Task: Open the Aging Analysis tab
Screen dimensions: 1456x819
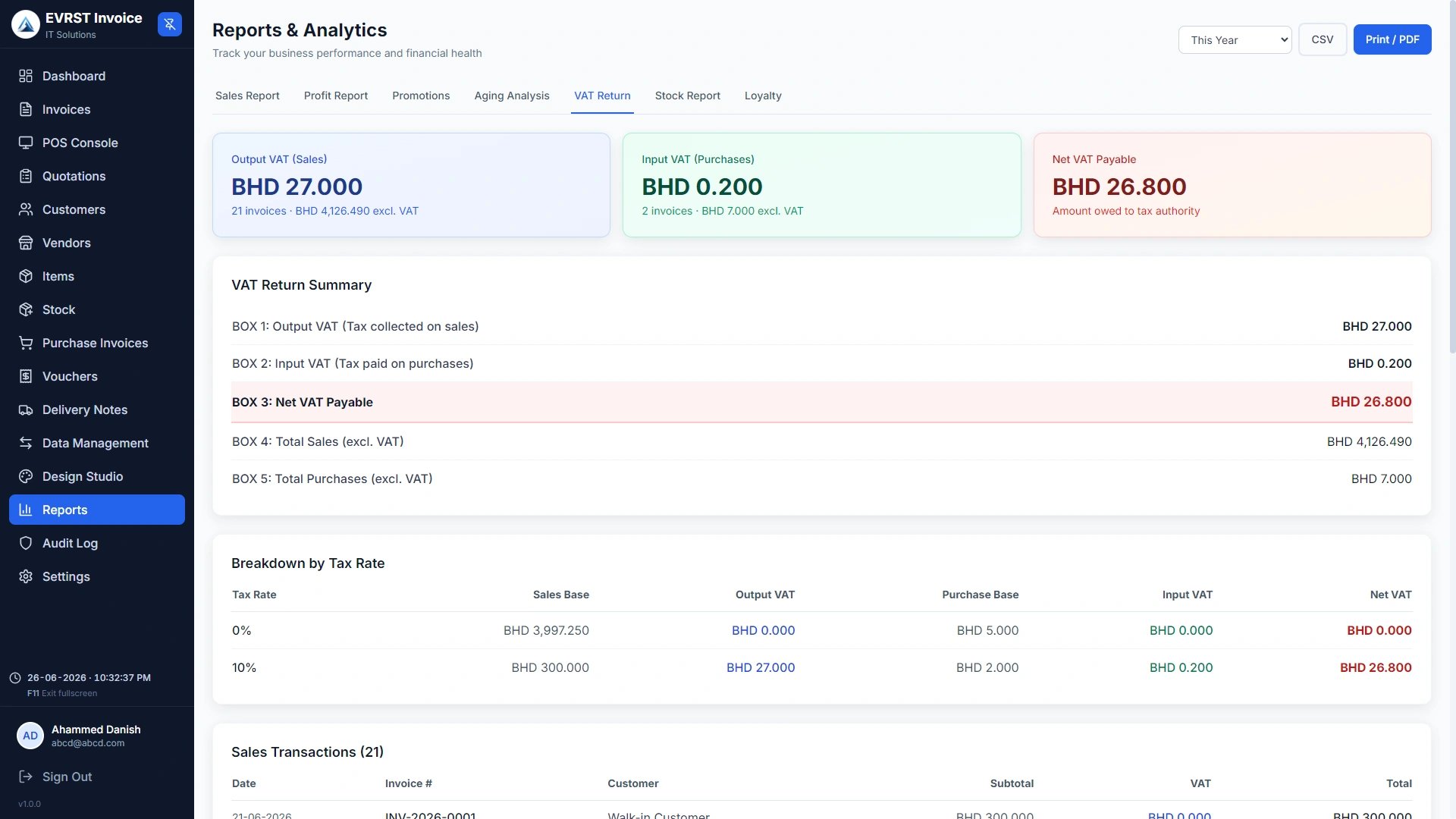Action: point(512,96)
